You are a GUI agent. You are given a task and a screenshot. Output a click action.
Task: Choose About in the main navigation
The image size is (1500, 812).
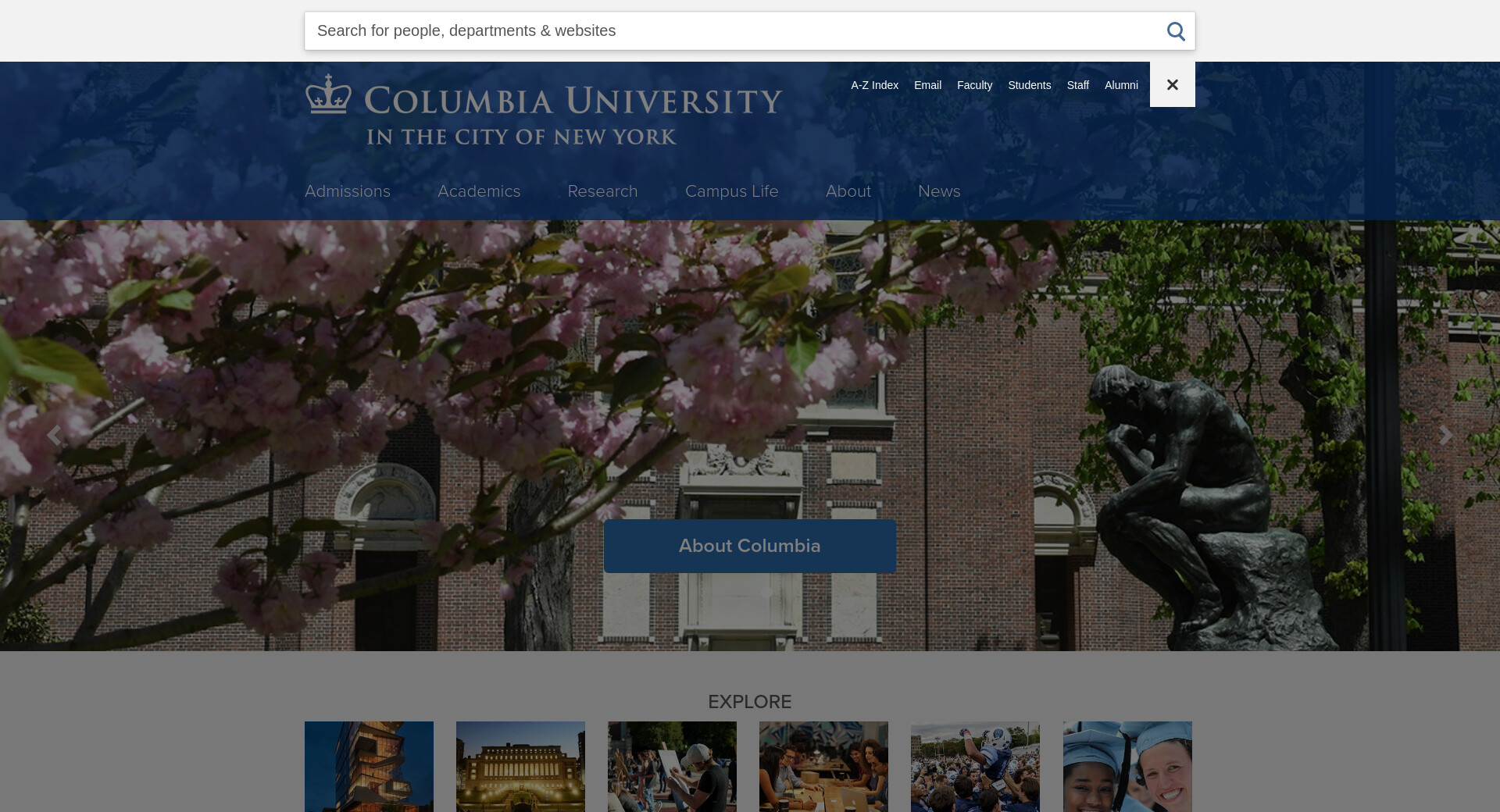click(848, 191)
